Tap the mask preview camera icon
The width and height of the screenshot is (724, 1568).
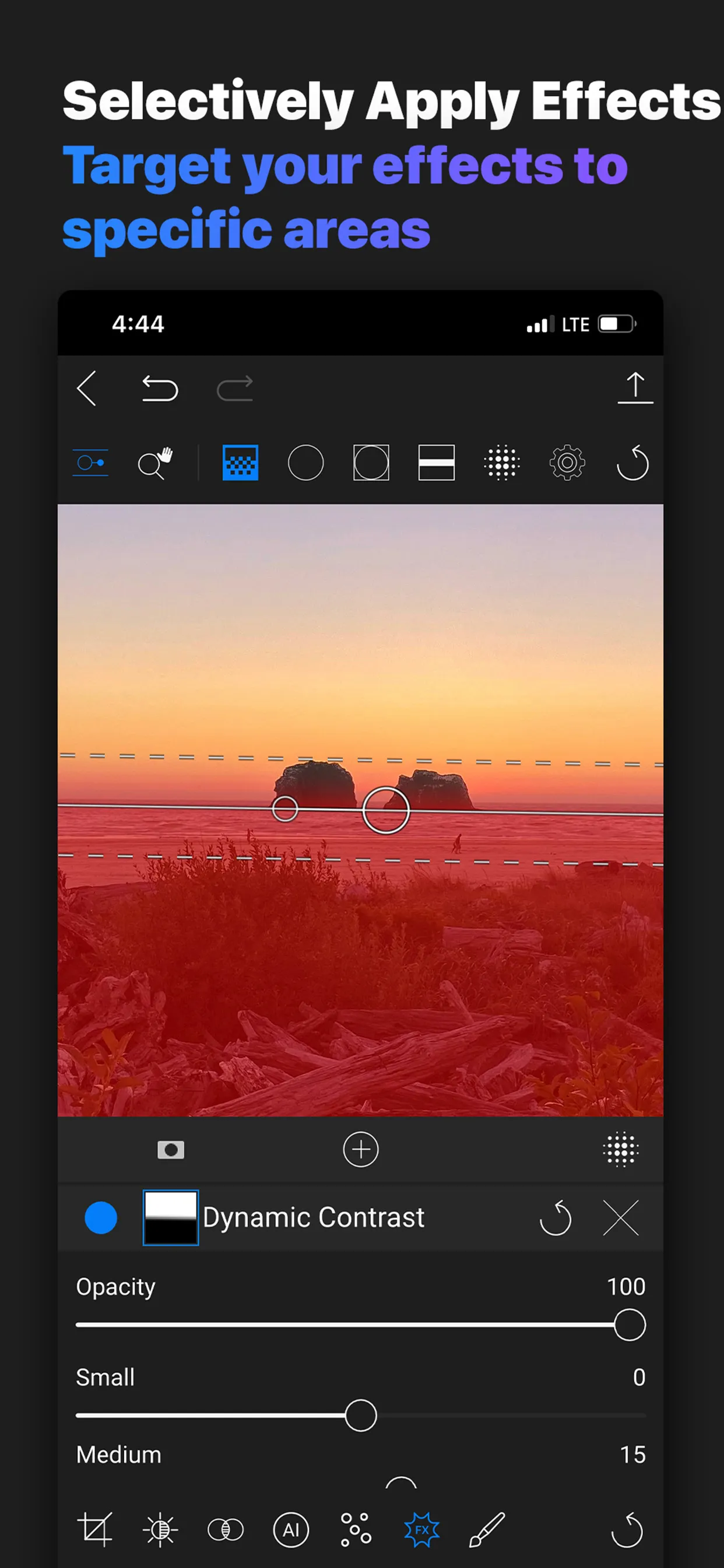pyautogui.click(x=171, y=1150)
